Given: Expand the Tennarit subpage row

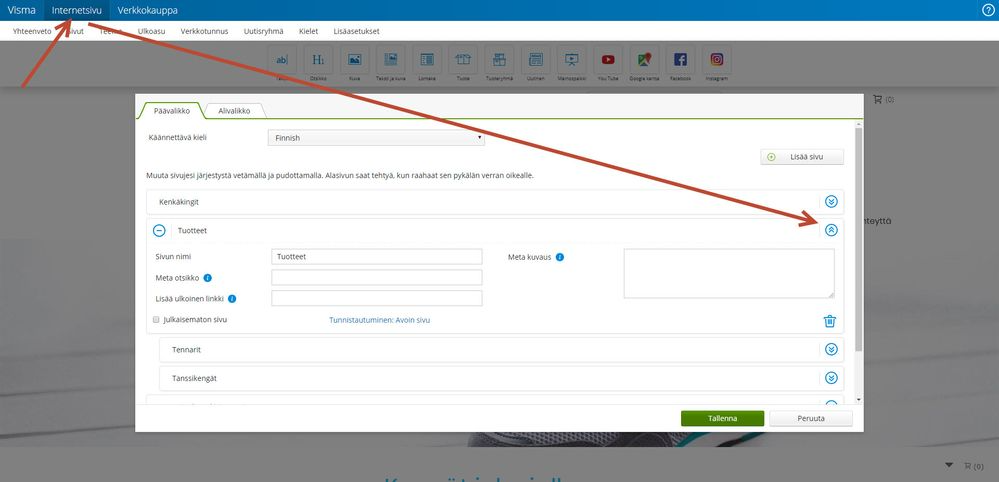Looking at the screenshot, I should 831,350.
